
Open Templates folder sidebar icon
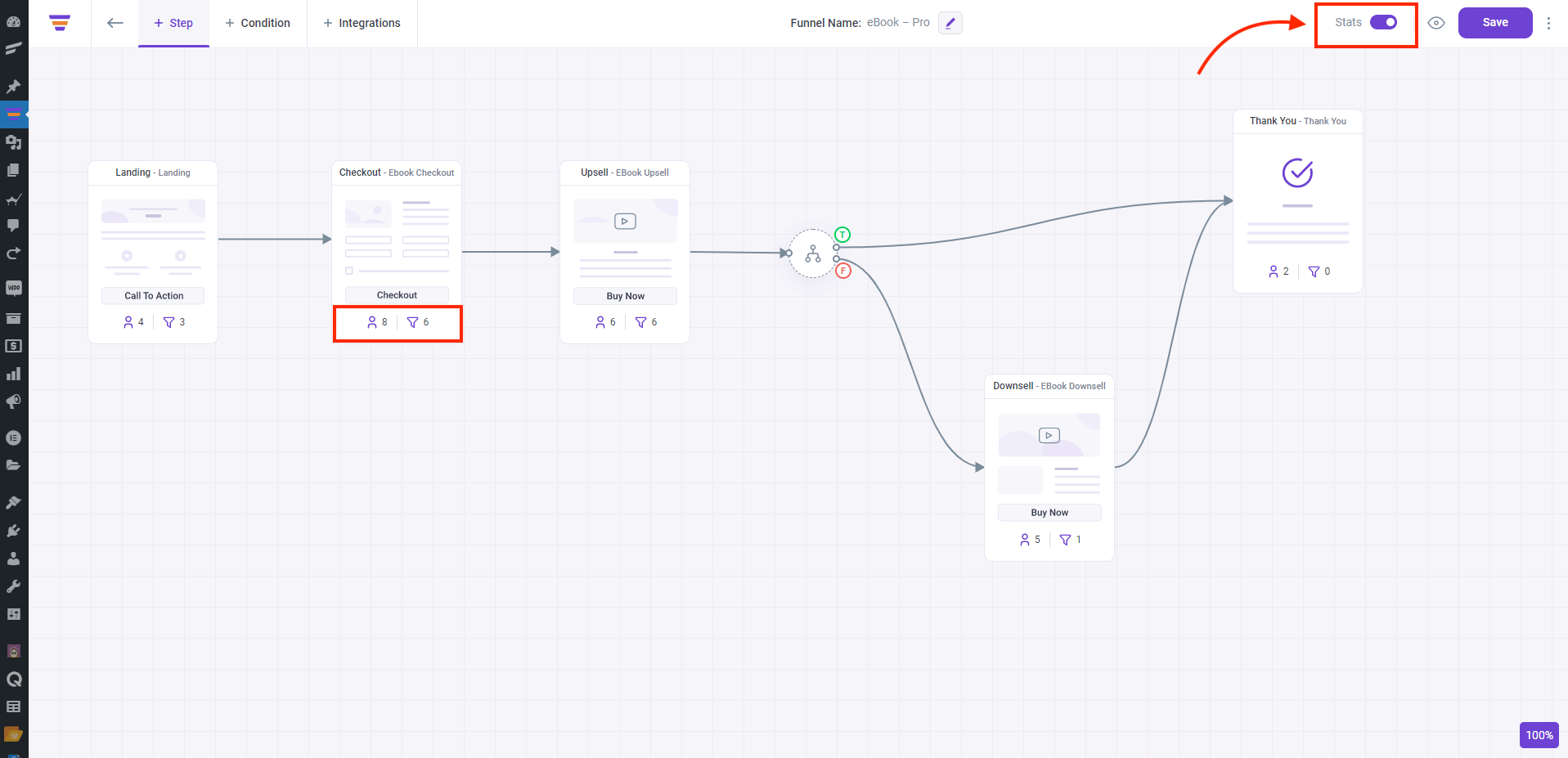coord(13,465)
